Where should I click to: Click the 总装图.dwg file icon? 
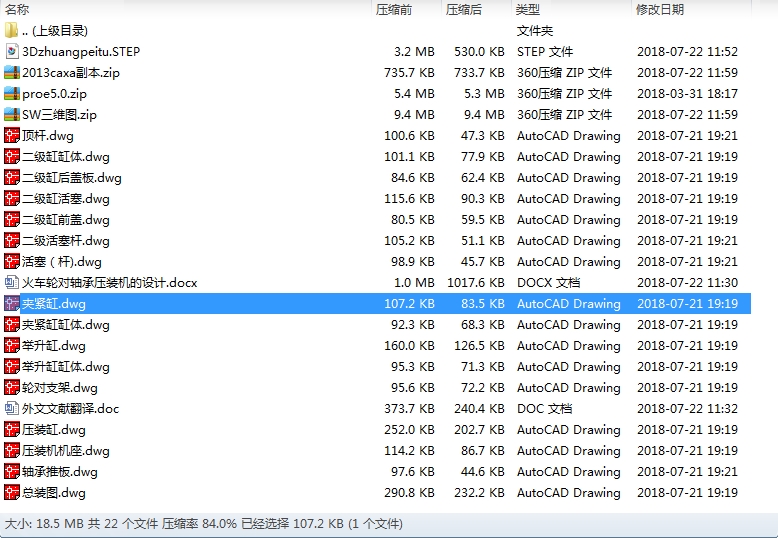(11, 492)
